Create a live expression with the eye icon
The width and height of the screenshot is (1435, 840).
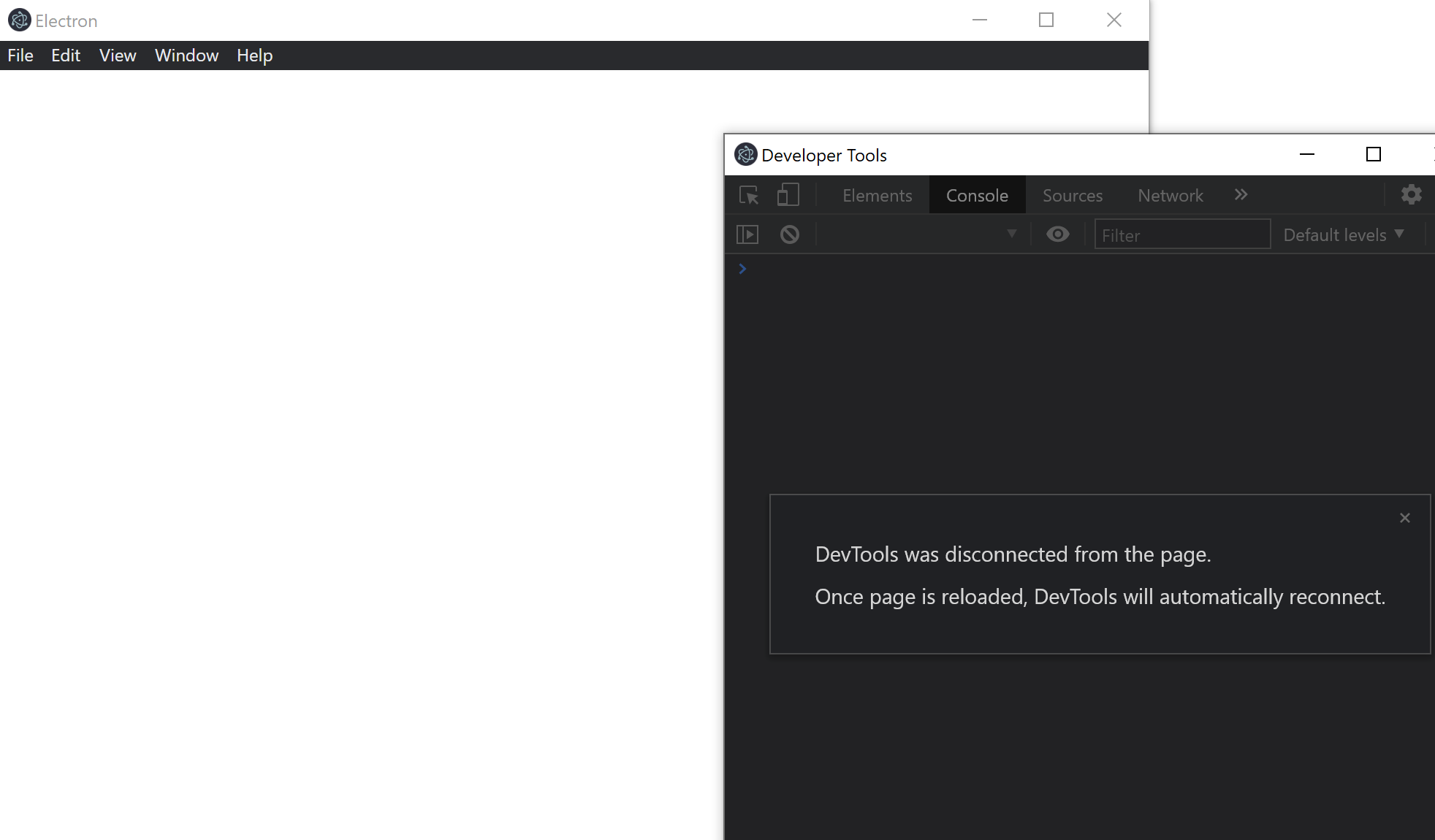1057,234
